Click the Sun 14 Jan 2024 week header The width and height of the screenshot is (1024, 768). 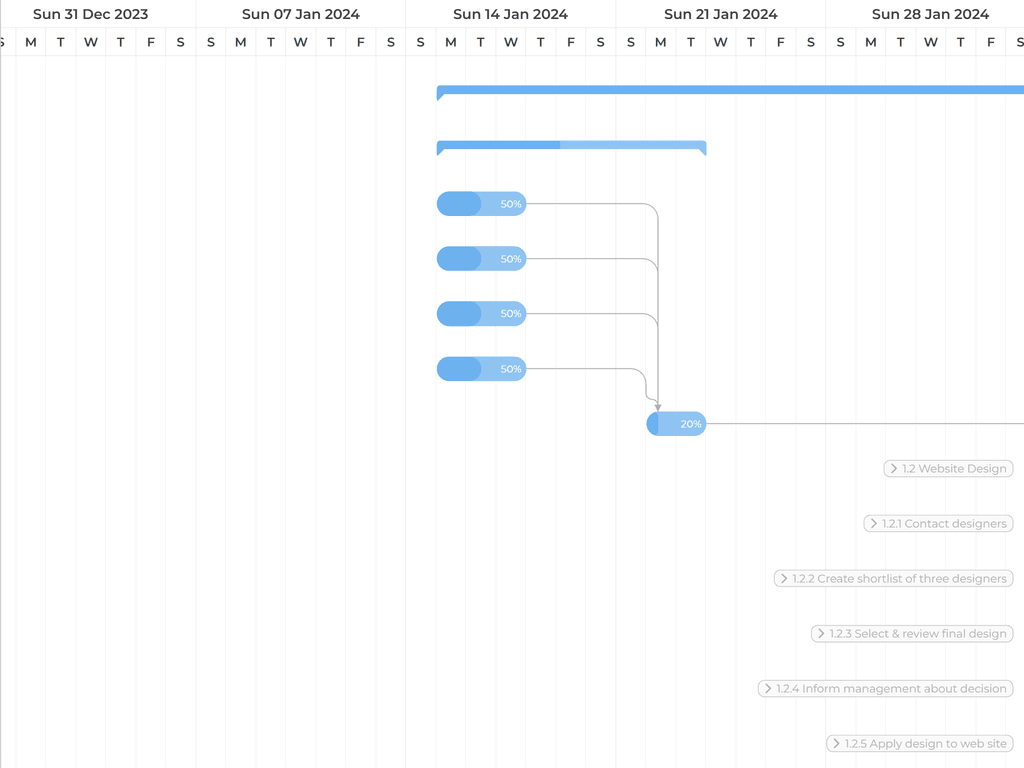pyautogui.click(x=510, y=14)
